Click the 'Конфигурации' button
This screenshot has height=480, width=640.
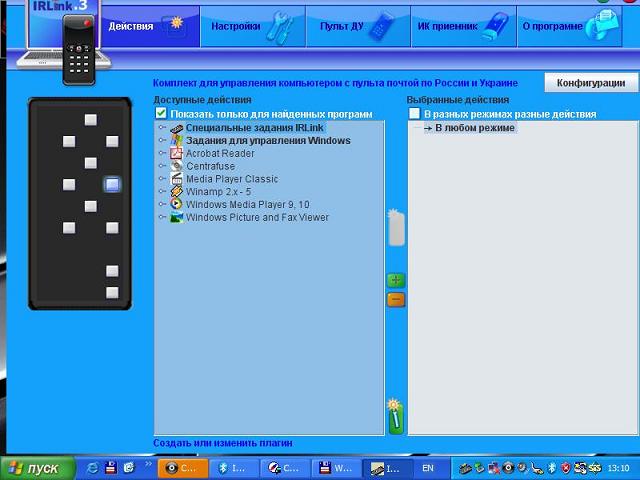[590, 83]
